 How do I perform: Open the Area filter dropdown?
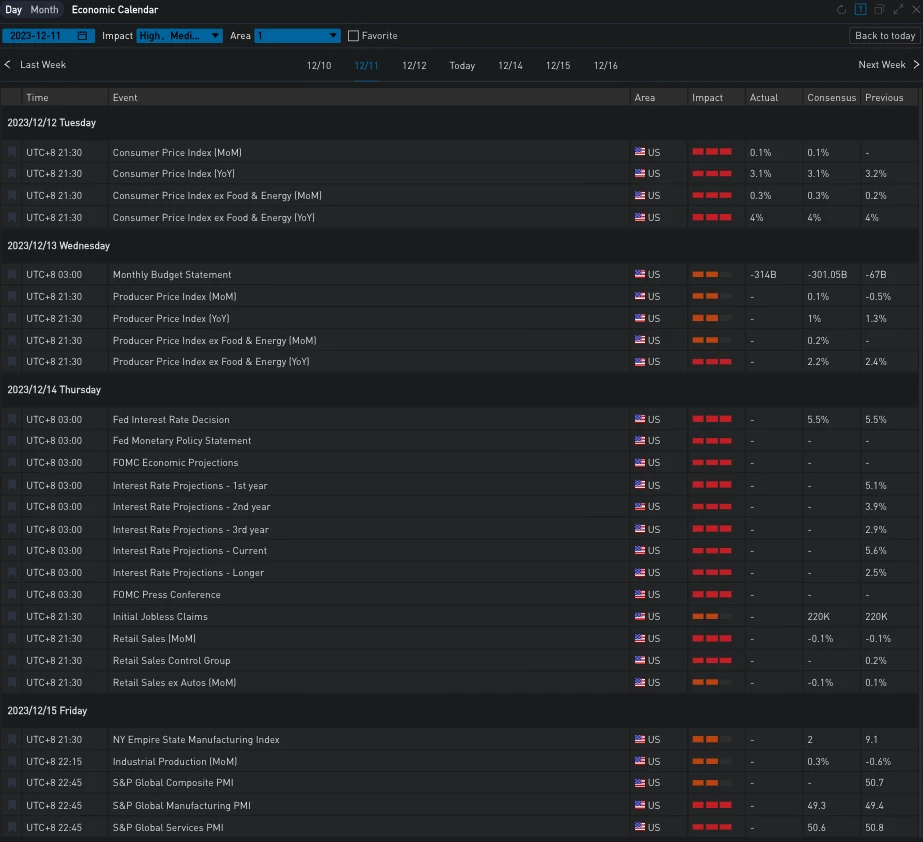(298, 36)
